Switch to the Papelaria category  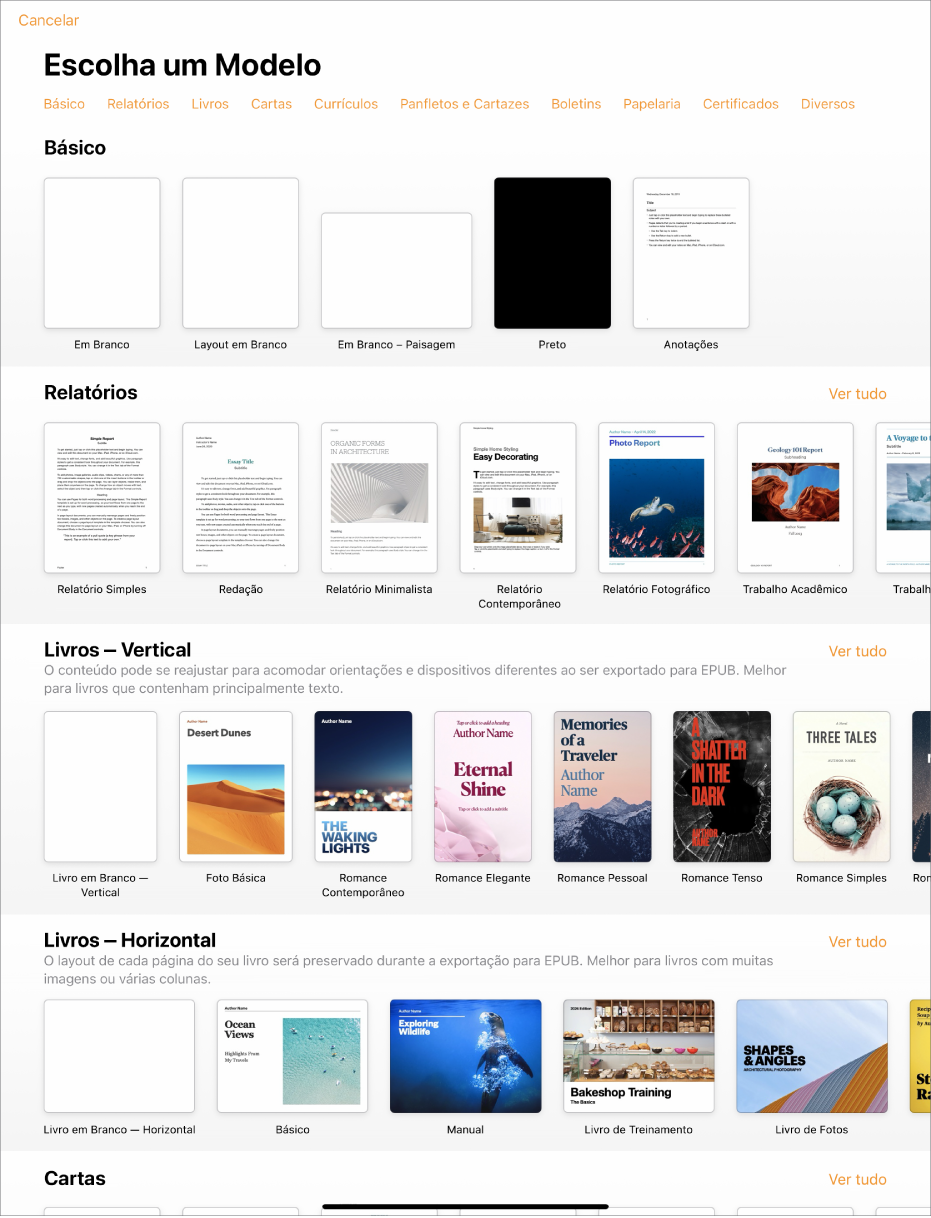click(x=652, y=104)
